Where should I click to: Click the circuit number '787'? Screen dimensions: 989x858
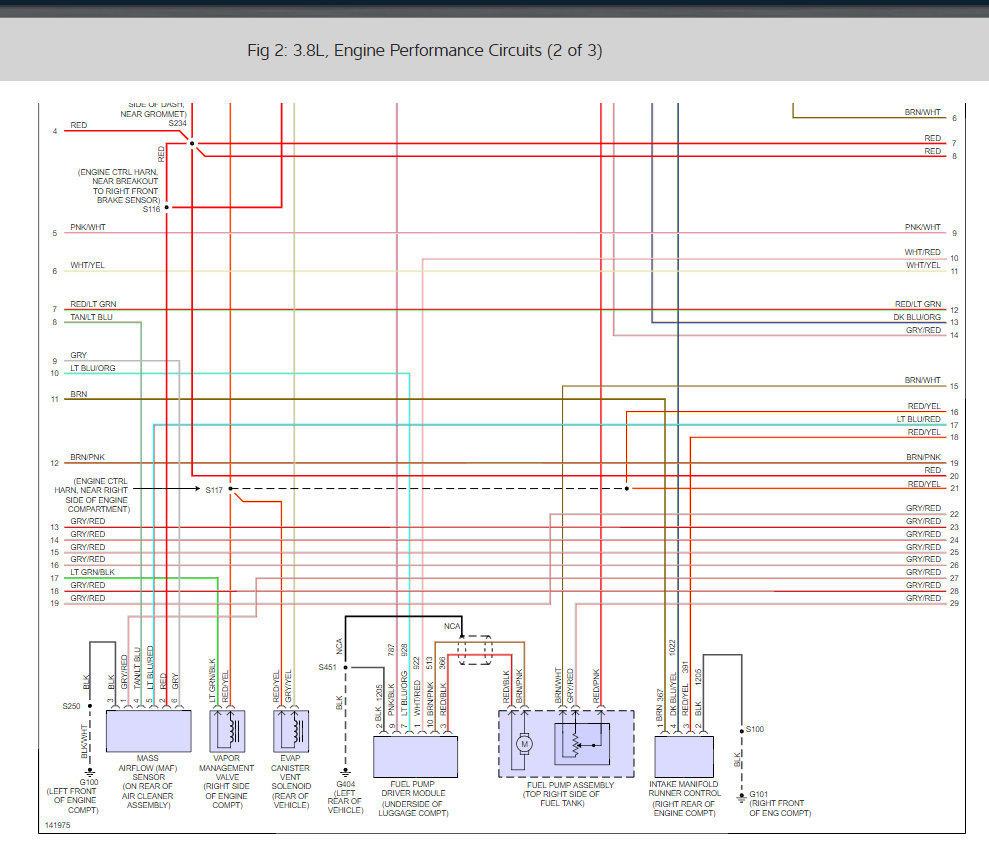391,649
